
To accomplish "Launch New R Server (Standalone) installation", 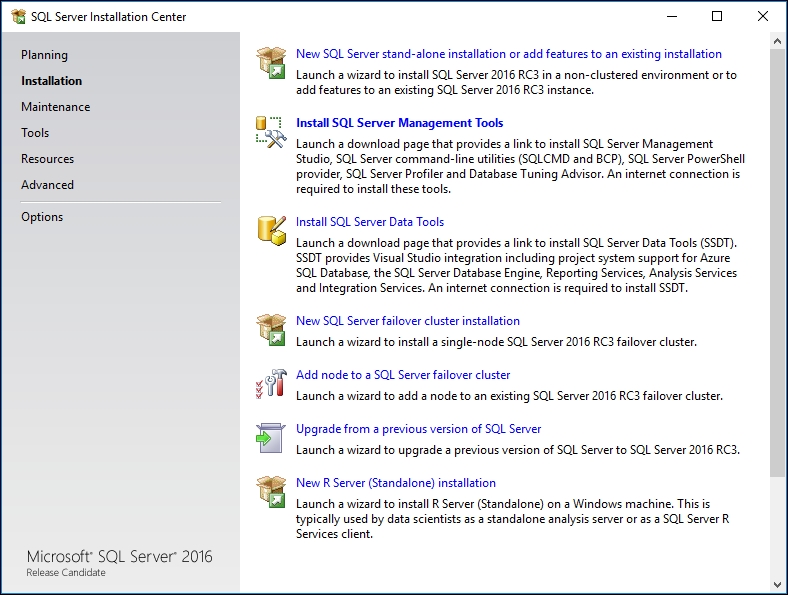I will pyautogui.click(x=396, y=483).
